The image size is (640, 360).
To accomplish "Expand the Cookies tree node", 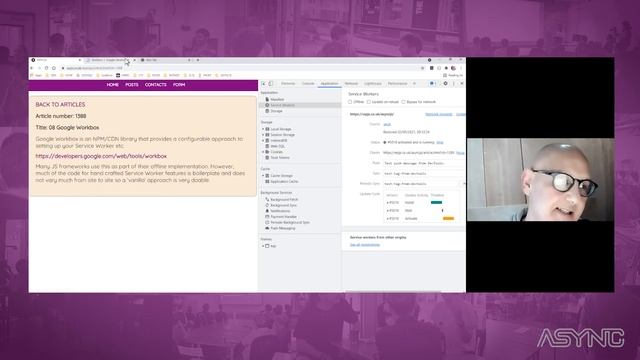I will (x=263, y=152).
